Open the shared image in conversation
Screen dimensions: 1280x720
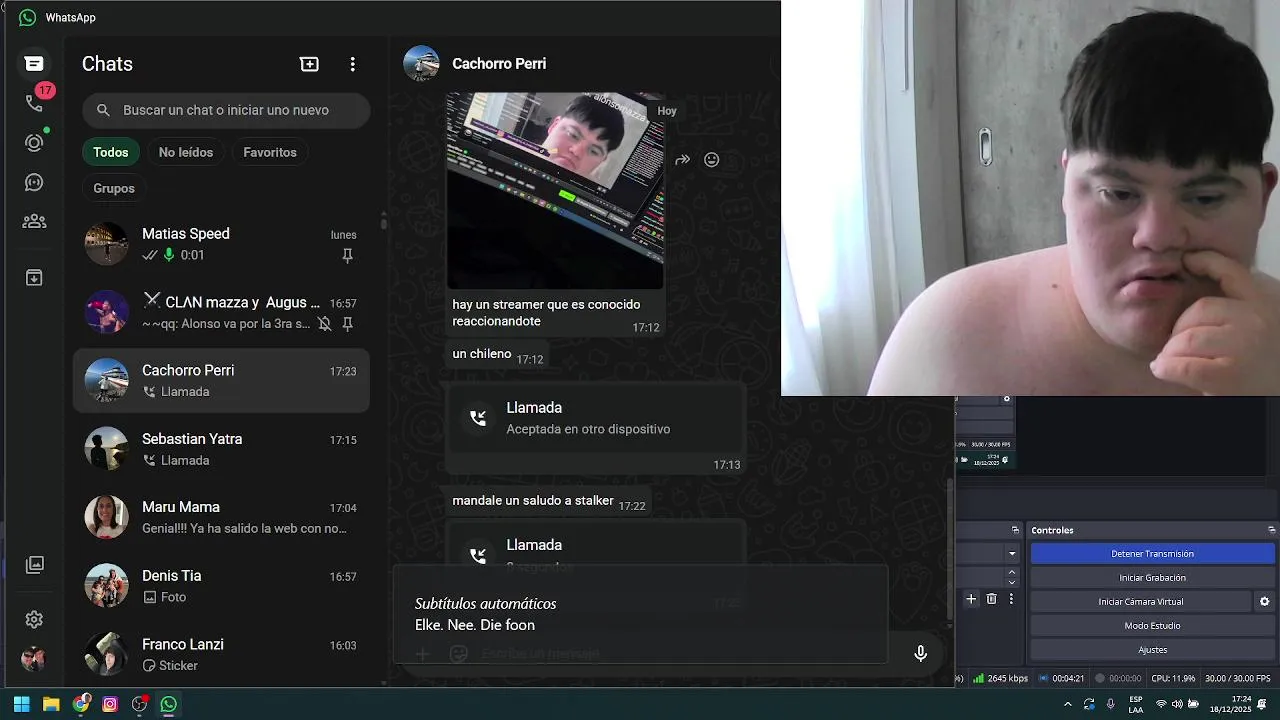point(555,190)
